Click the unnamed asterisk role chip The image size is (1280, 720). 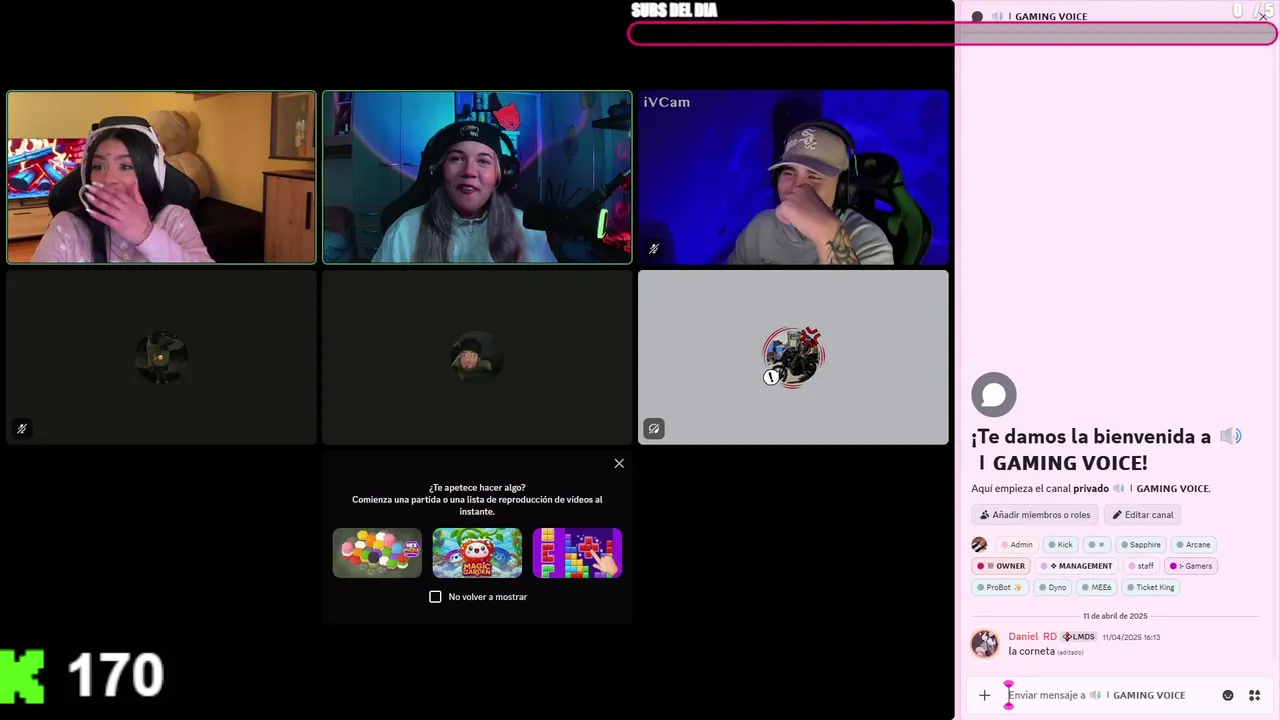tap(1096, 545)
